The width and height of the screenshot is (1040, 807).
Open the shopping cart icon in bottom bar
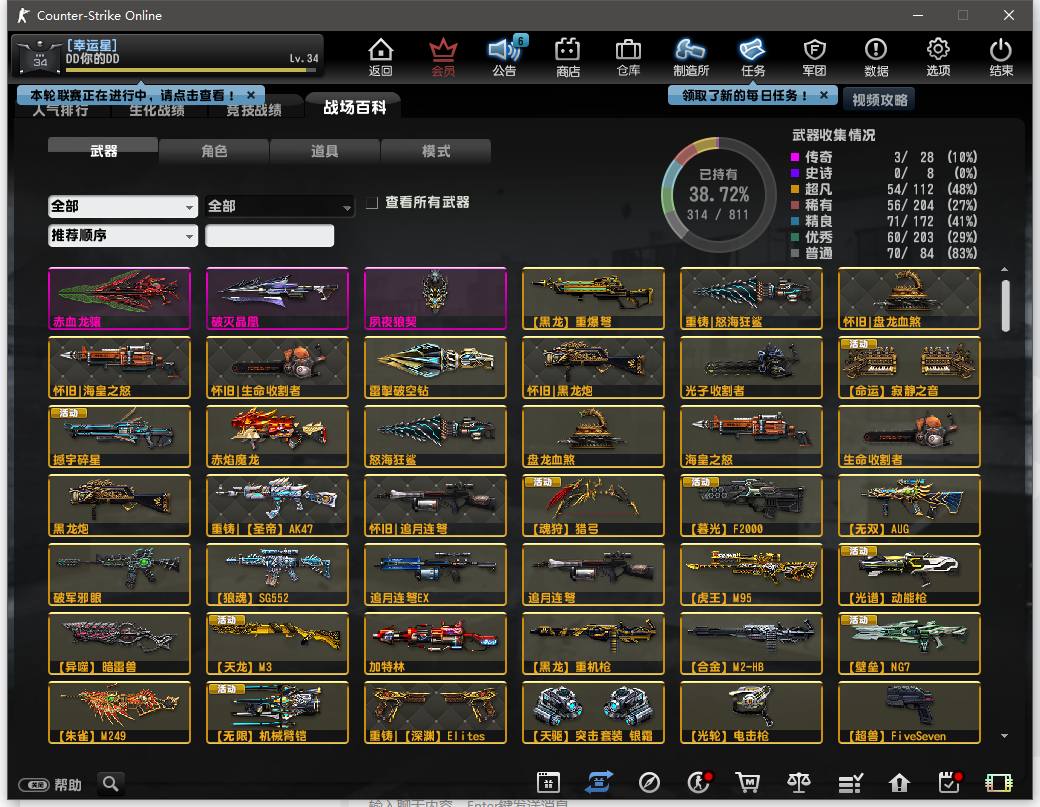(748, 783)
